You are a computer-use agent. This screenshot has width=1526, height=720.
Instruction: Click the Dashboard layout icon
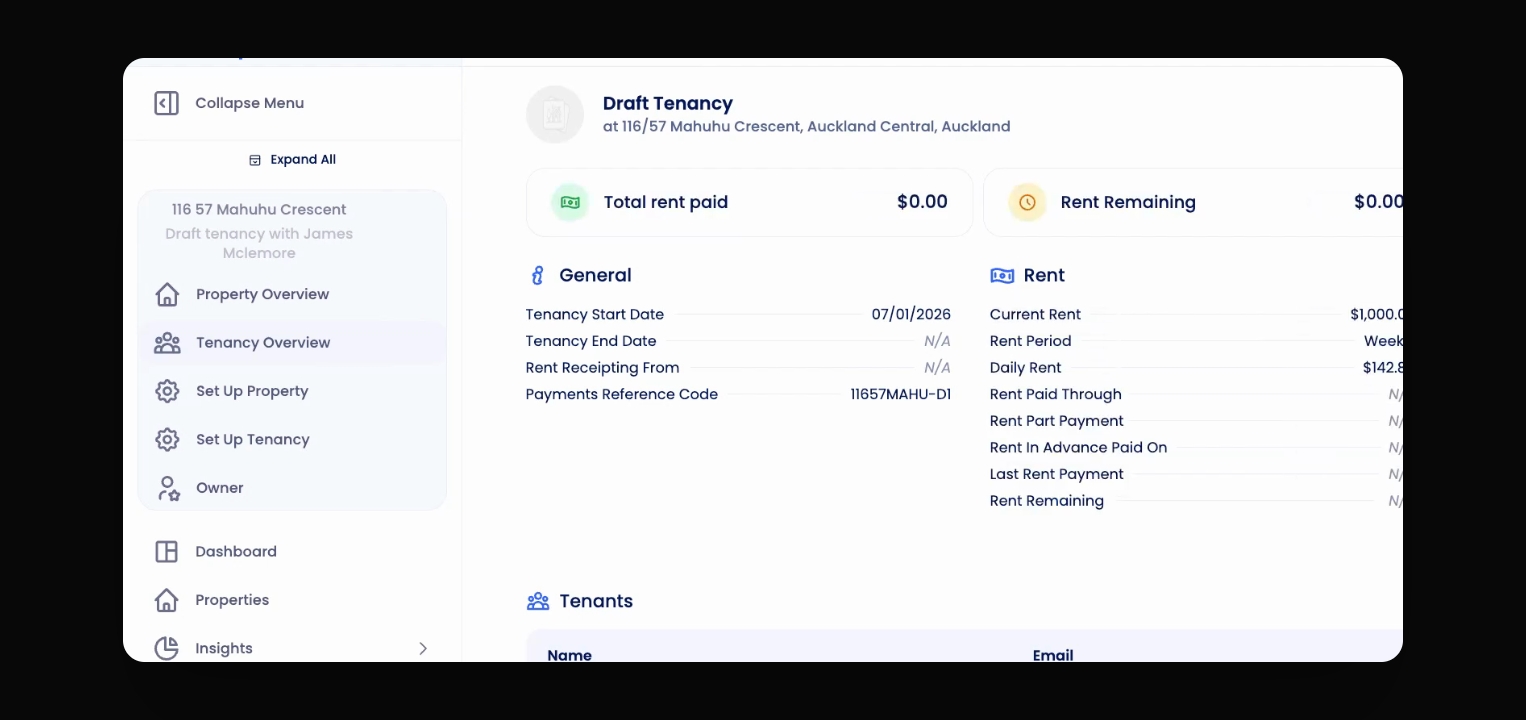click(x=166, y=552)
